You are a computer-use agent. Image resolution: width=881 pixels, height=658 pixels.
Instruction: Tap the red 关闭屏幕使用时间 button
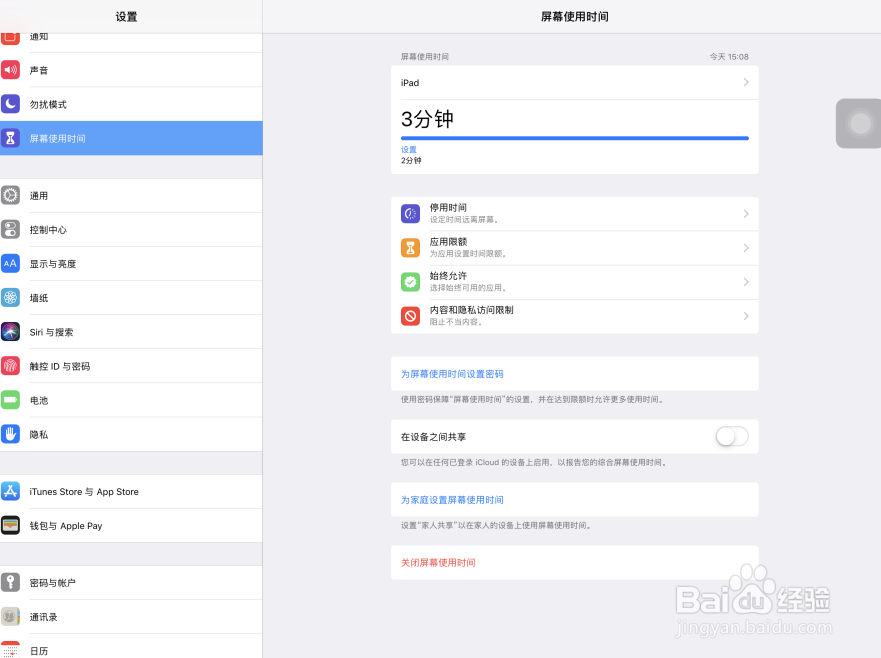(x=438, y=562)
